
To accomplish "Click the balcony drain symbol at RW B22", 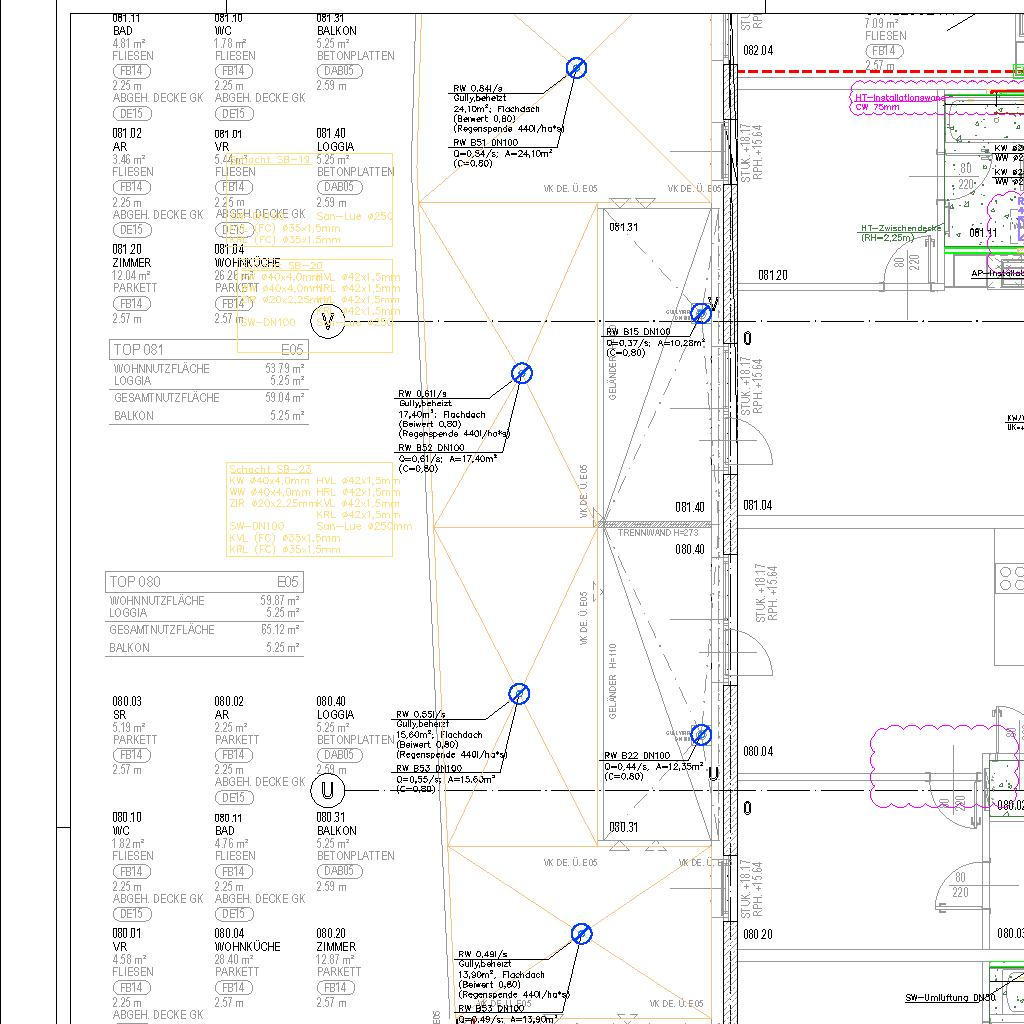I will point(701,735).
